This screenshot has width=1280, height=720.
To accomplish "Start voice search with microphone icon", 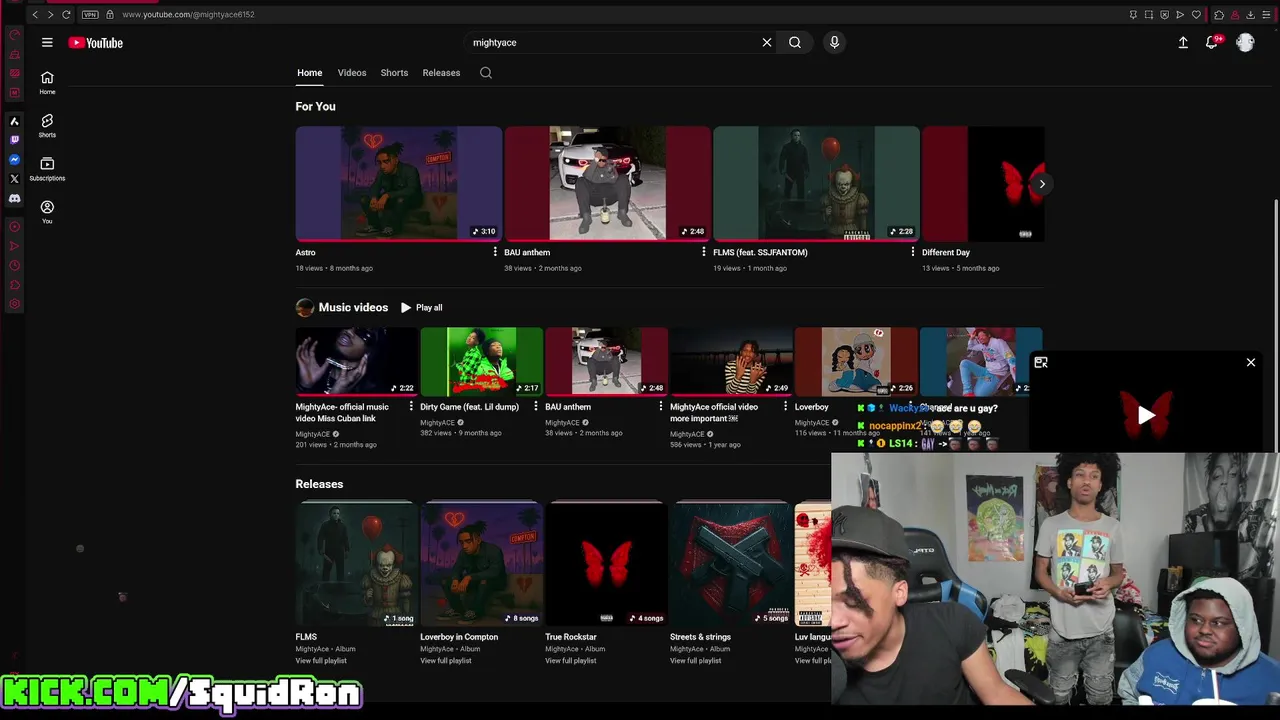I will [834, 42].
